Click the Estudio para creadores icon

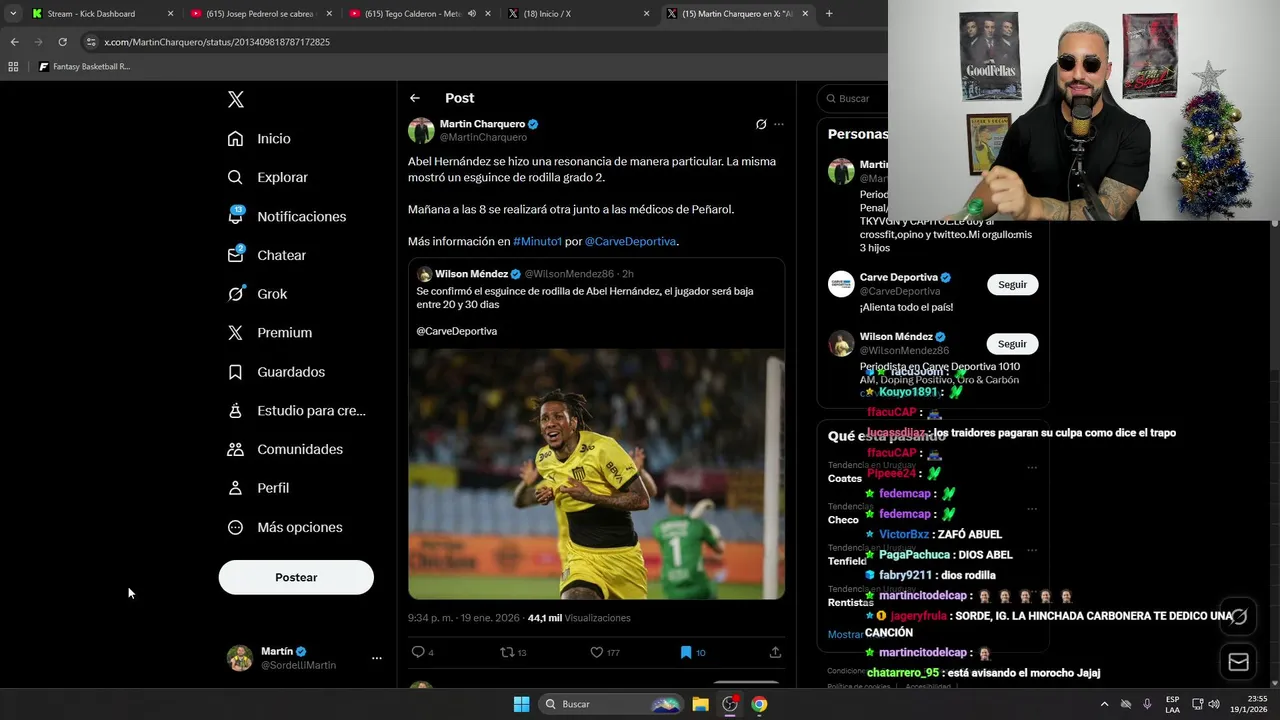(x=235, y=411)
